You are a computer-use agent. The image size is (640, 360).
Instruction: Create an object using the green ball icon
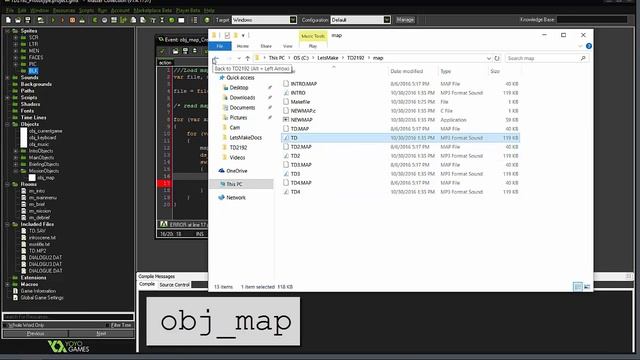(x=172, y=20)
